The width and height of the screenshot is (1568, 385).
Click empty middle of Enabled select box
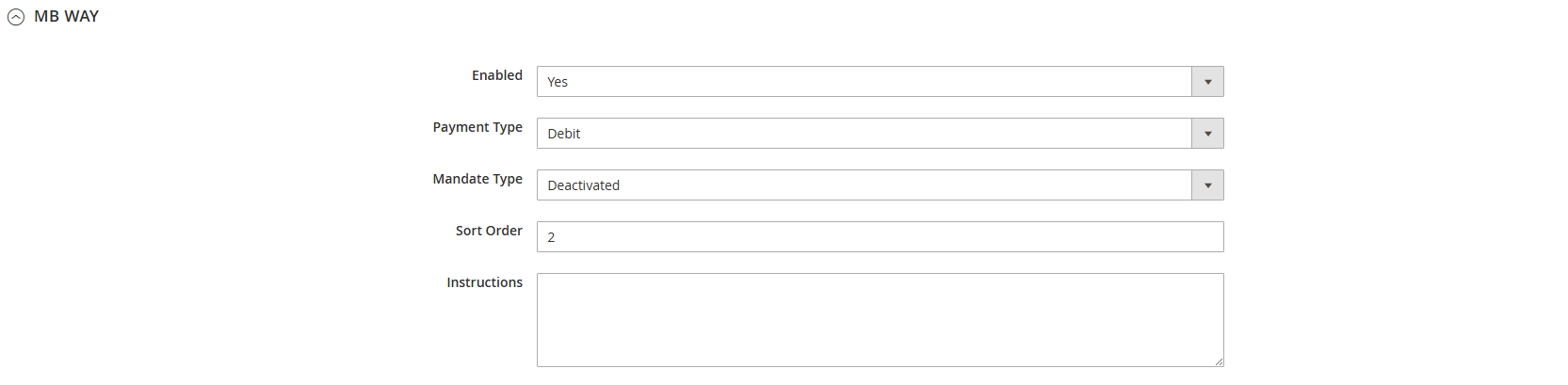tap(865, 82)
